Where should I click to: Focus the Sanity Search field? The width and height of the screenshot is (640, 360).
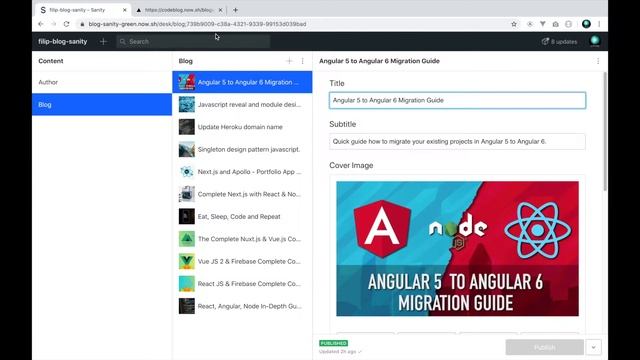point(193,41)
